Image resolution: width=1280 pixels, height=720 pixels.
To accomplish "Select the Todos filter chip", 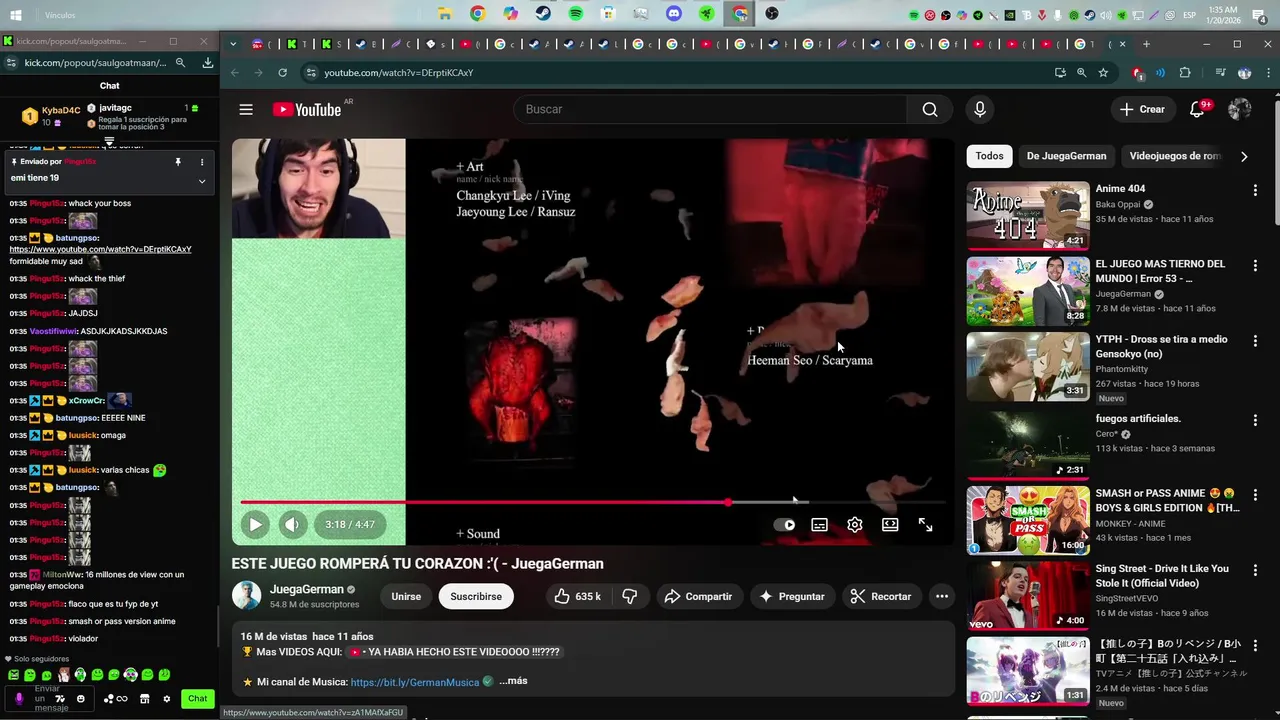I will point(989,156).
